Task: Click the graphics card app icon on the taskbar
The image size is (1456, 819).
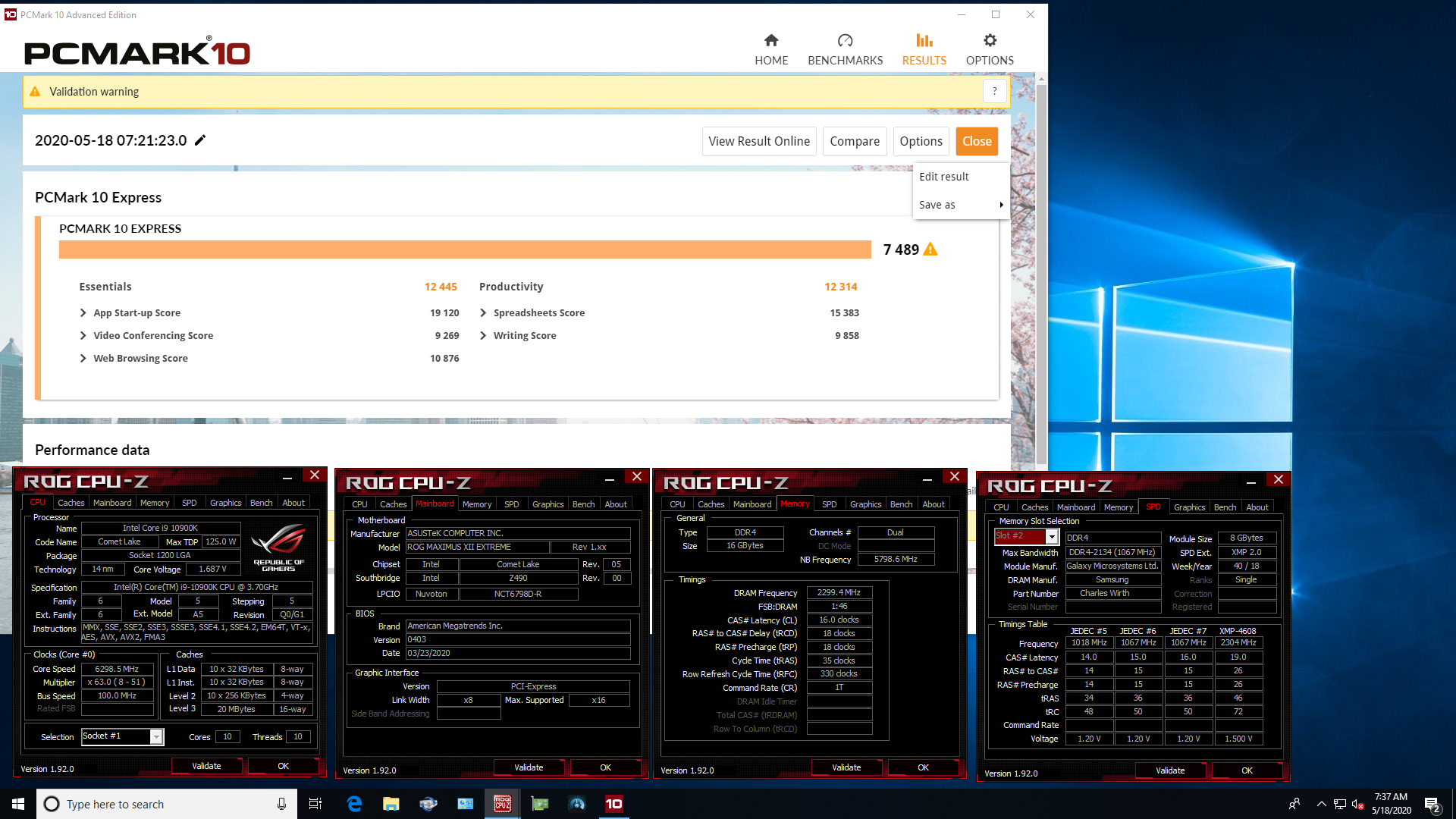Action: pyautogui.click(x=539, y=804)
